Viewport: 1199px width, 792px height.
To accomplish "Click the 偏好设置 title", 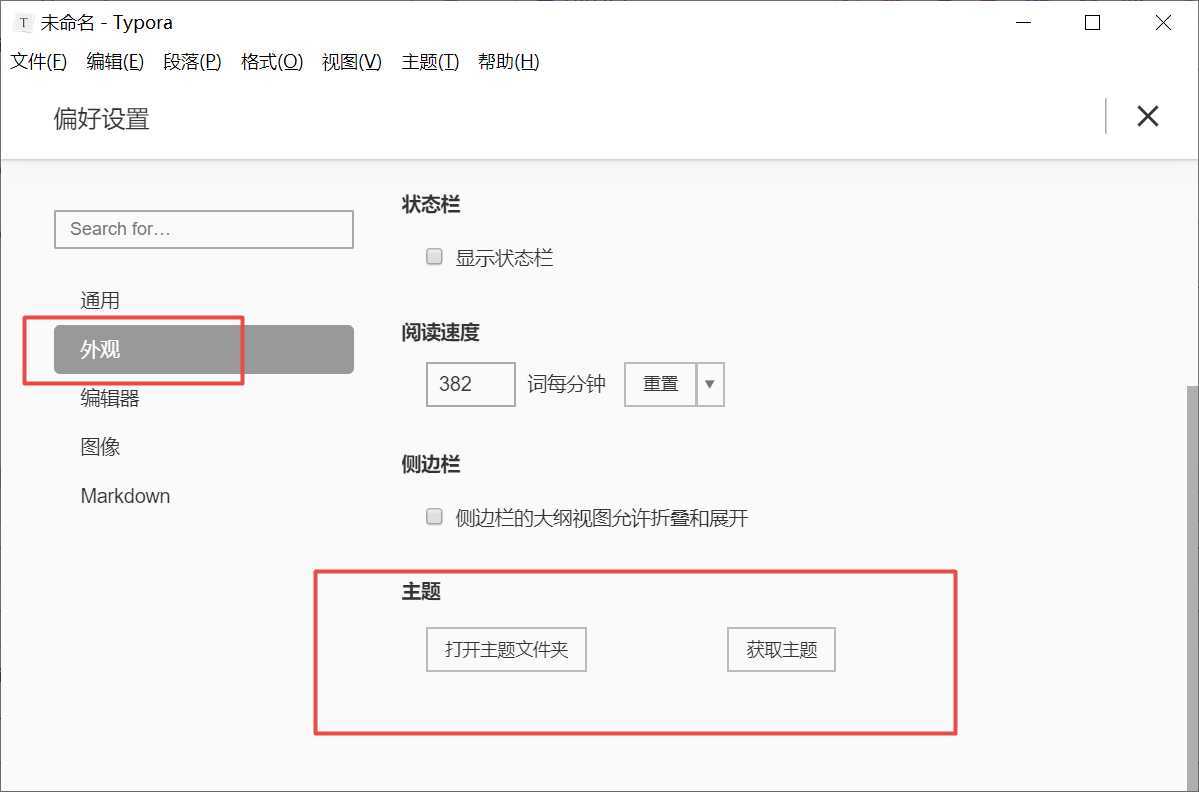I will [x=102, y=119].
